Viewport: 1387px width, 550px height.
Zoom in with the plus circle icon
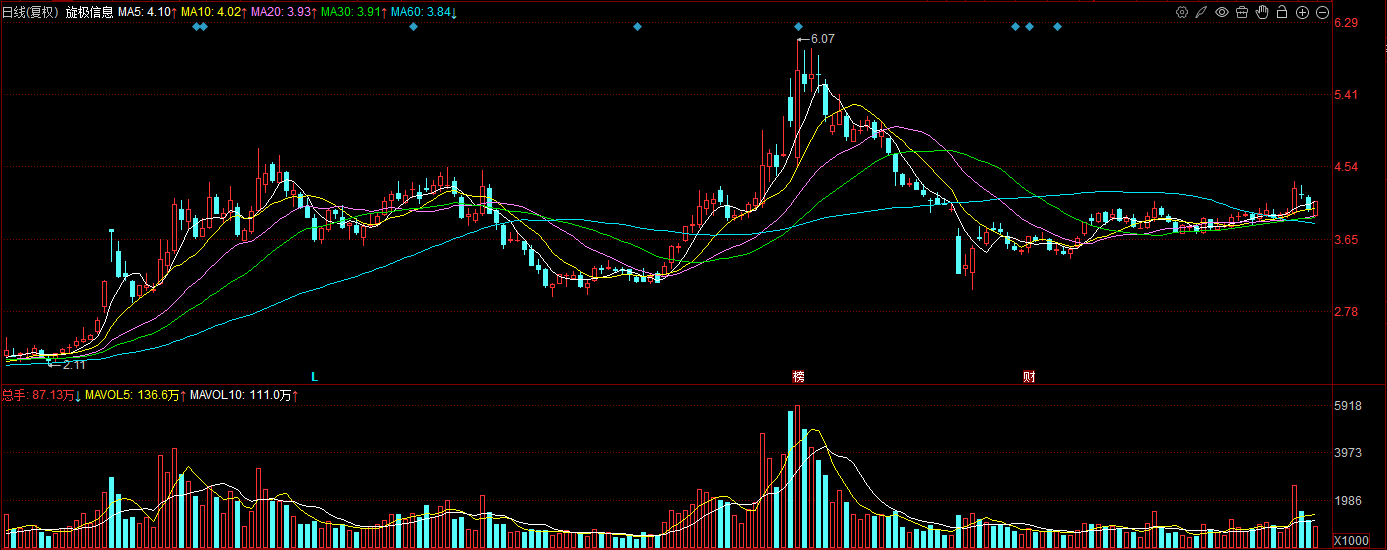1302,12
